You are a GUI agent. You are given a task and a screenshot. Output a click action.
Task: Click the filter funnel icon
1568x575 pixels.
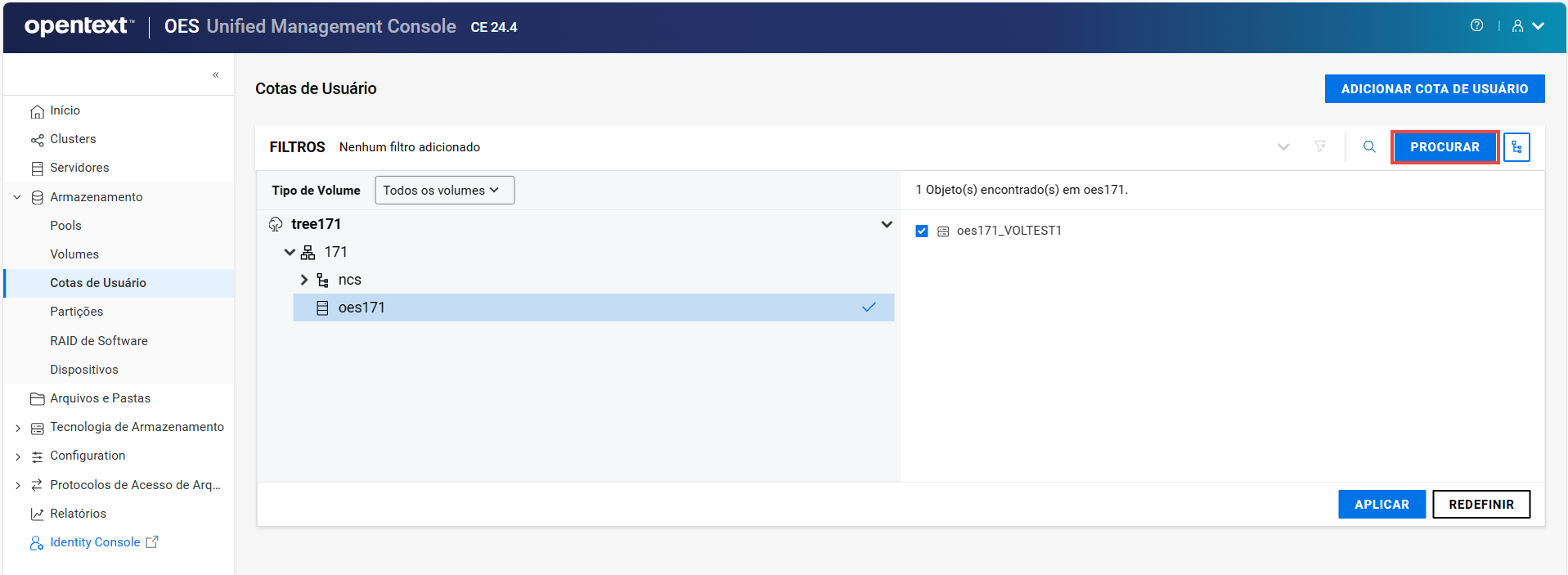tap(1320, 147)
